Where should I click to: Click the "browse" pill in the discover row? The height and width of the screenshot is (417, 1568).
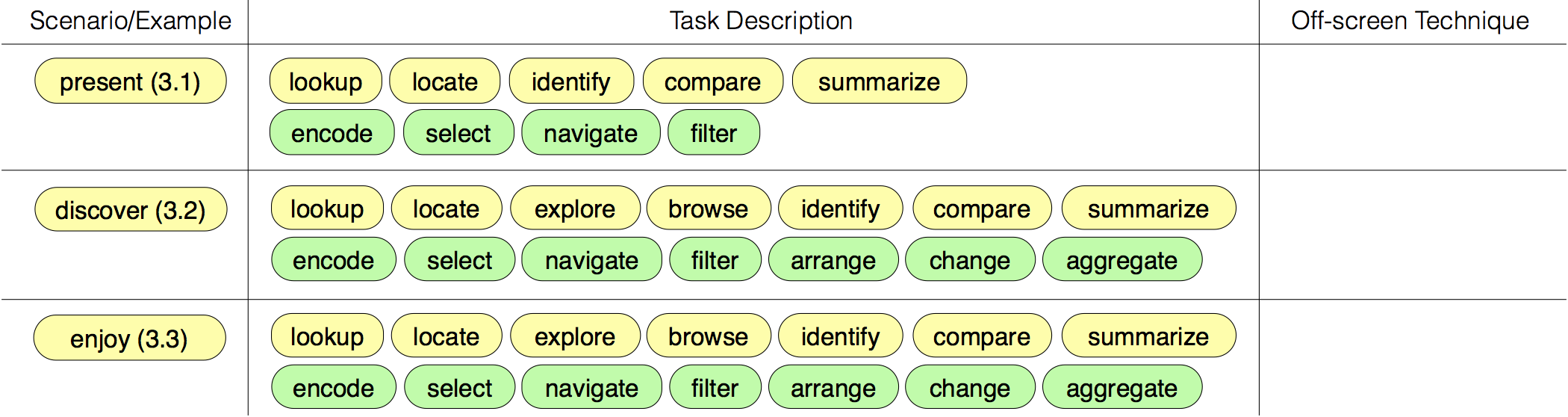708,208
